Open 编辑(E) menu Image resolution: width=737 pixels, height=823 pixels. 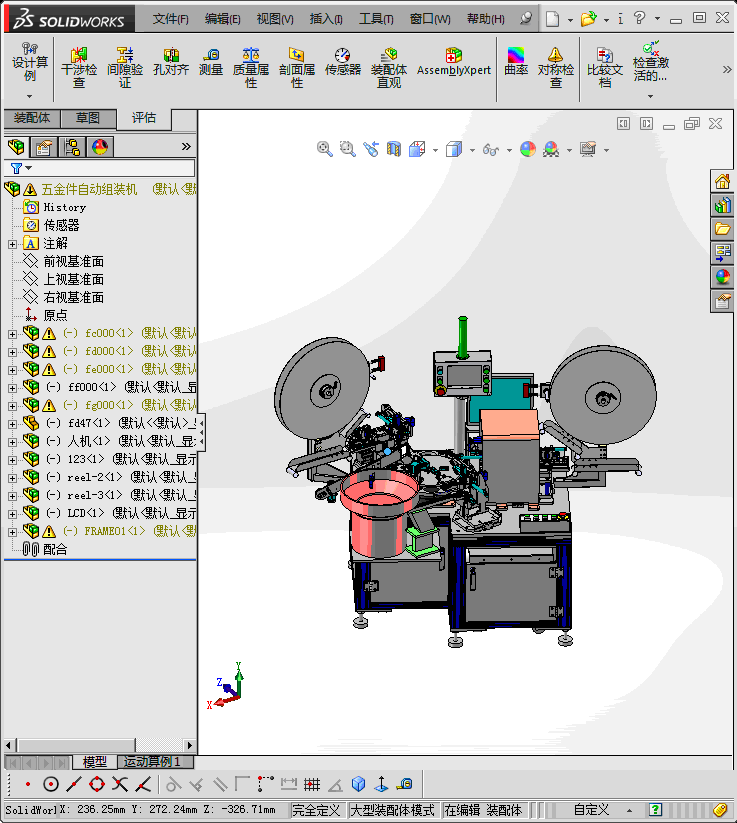[223, 19]
